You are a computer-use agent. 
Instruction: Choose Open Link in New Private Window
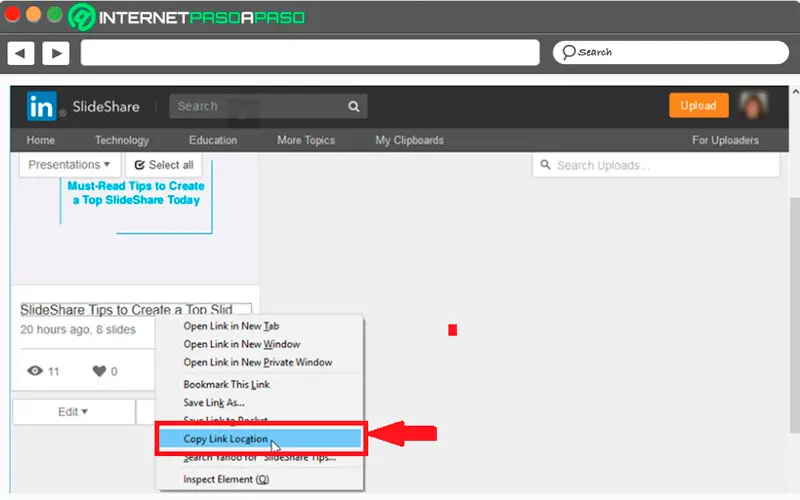click(260, 362)
